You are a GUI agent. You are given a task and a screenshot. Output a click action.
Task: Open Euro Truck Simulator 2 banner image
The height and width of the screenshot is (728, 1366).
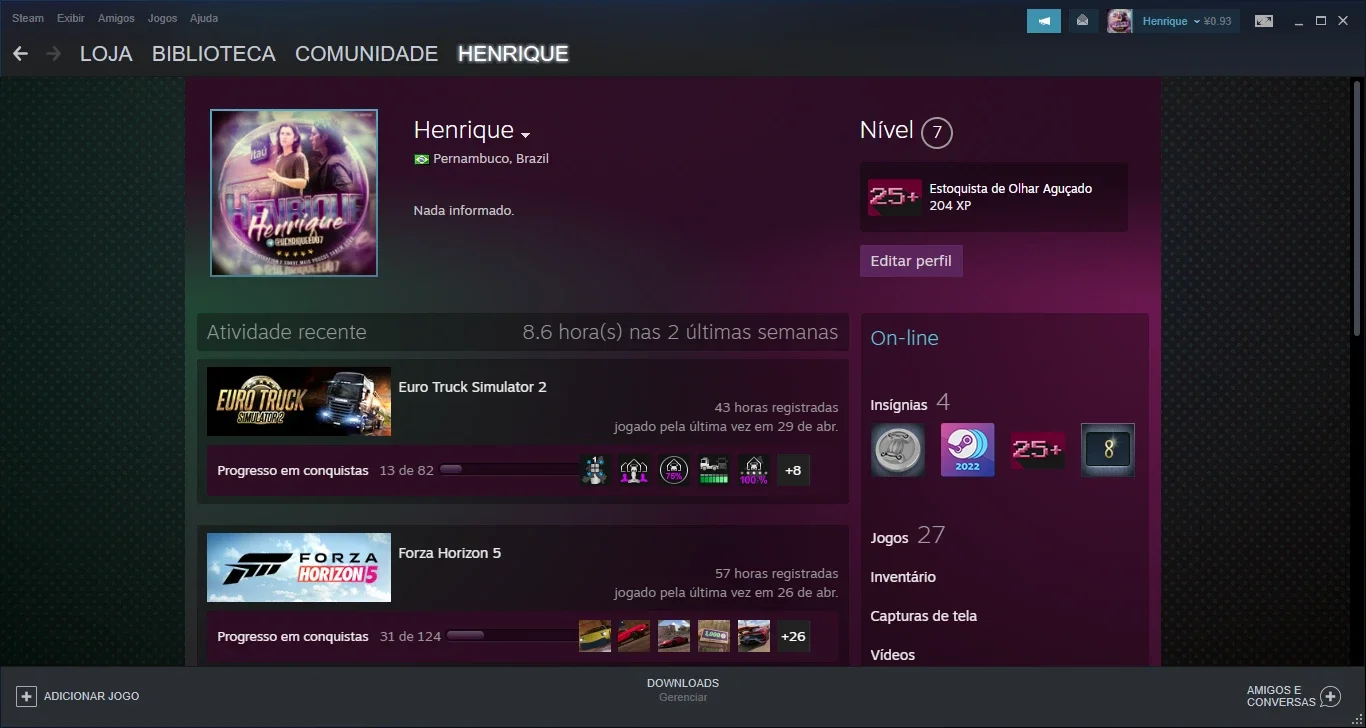click(x=299, y=401)
